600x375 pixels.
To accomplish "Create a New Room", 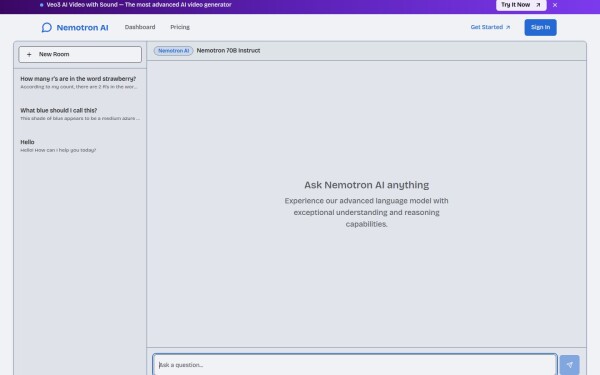I will (x=80, y=54).
